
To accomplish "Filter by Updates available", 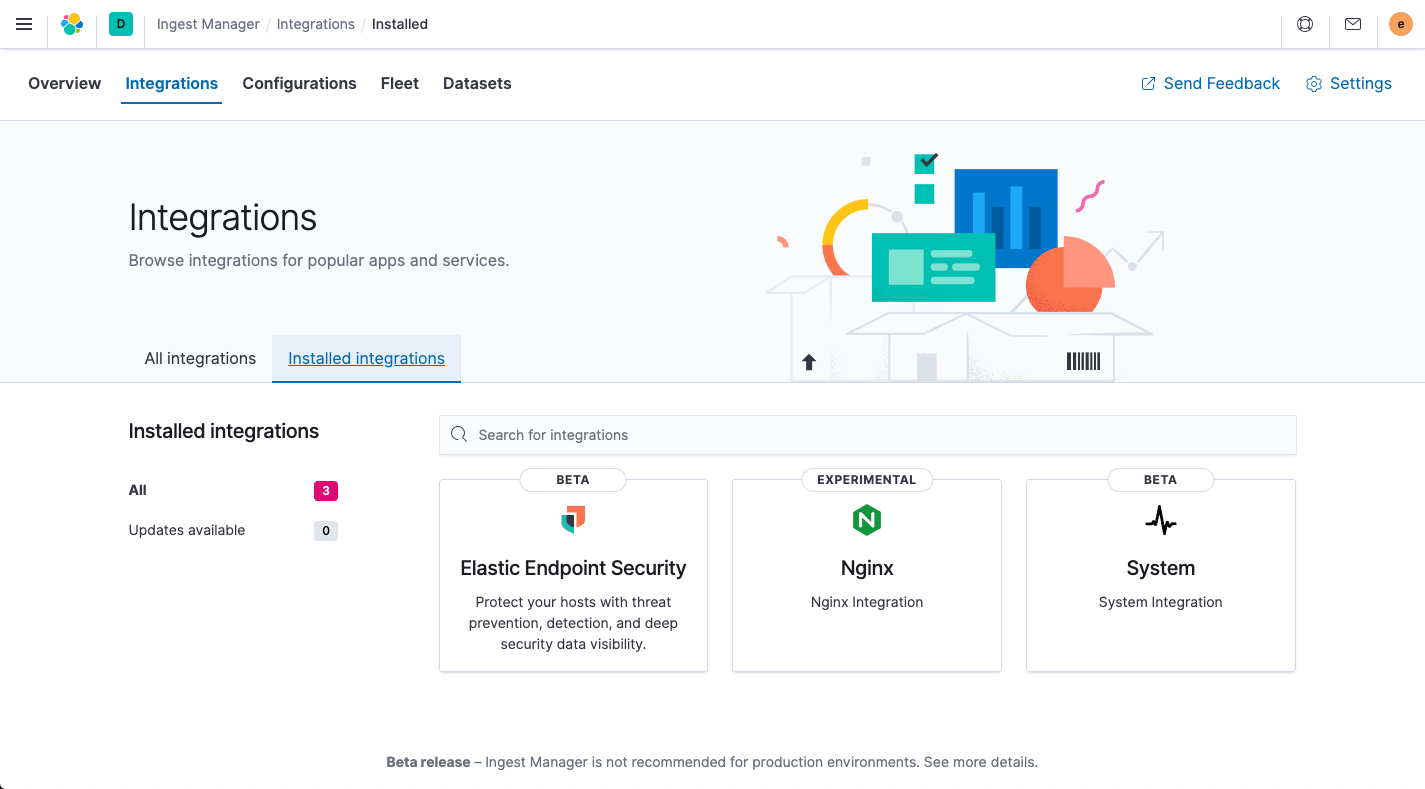I will coord(187,530).
